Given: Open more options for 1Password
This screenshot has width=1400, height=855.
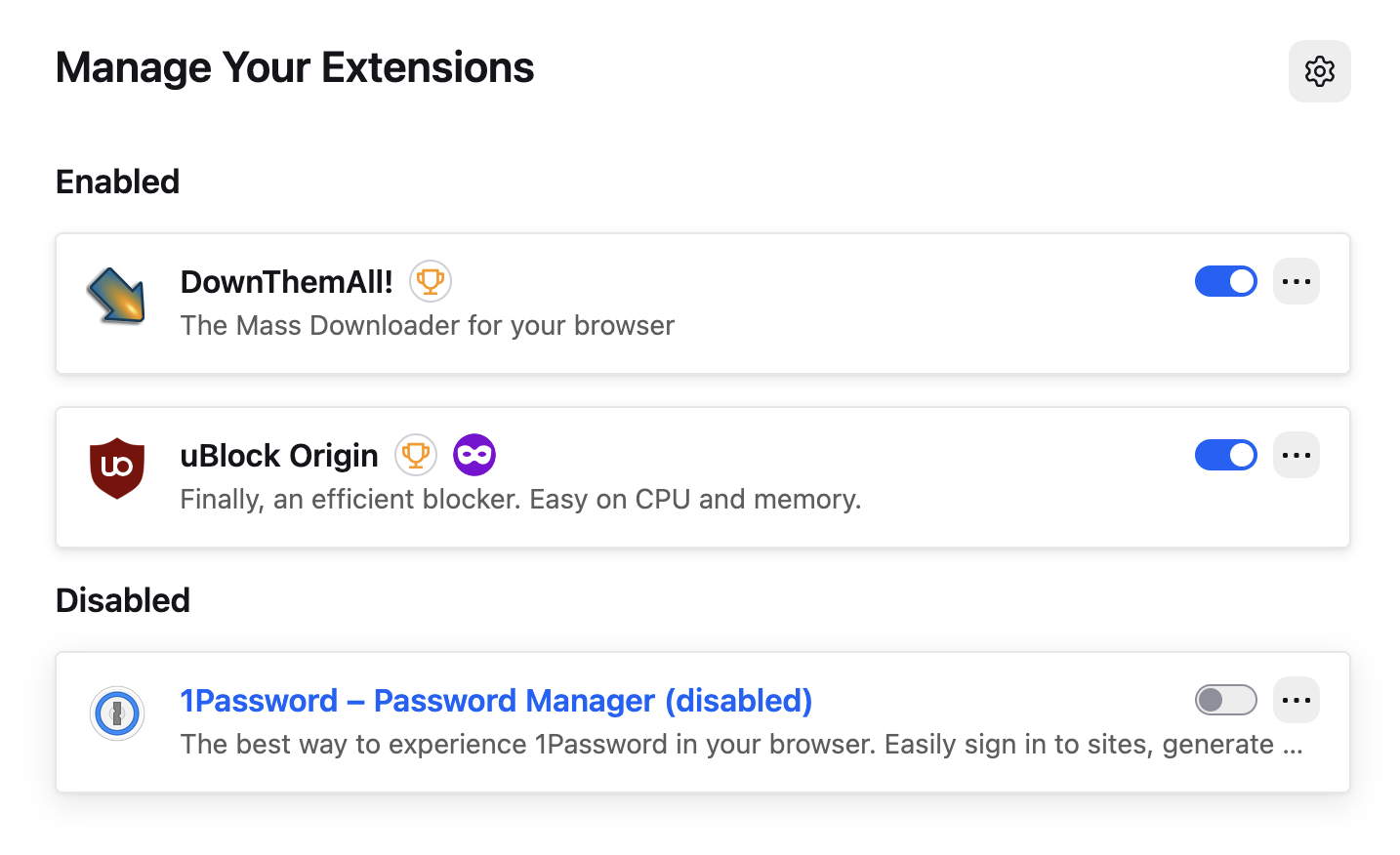Looking at the screenshot, I should click(1296, 700).
